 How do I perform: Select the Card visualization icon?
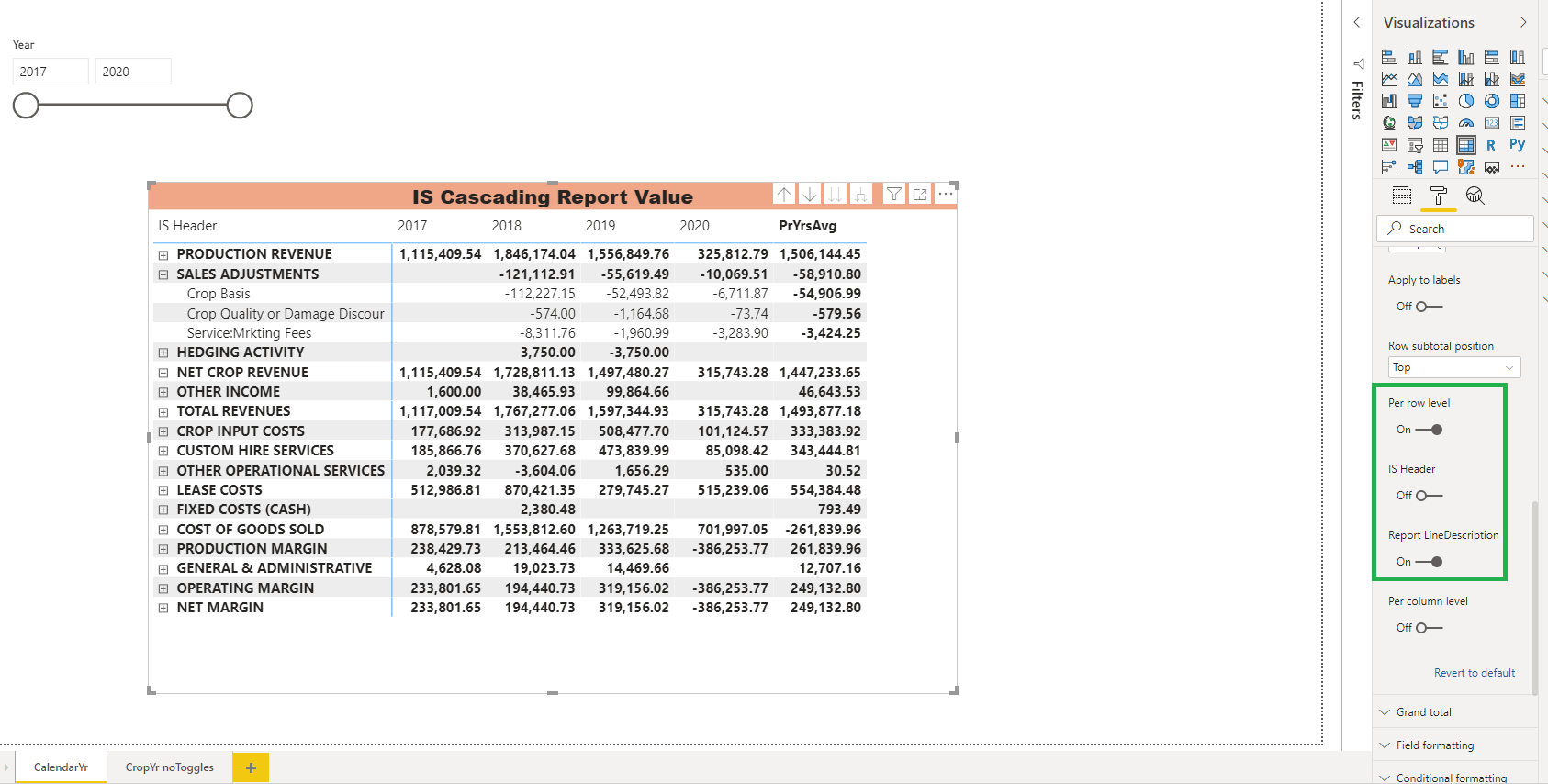(1492, 123)
